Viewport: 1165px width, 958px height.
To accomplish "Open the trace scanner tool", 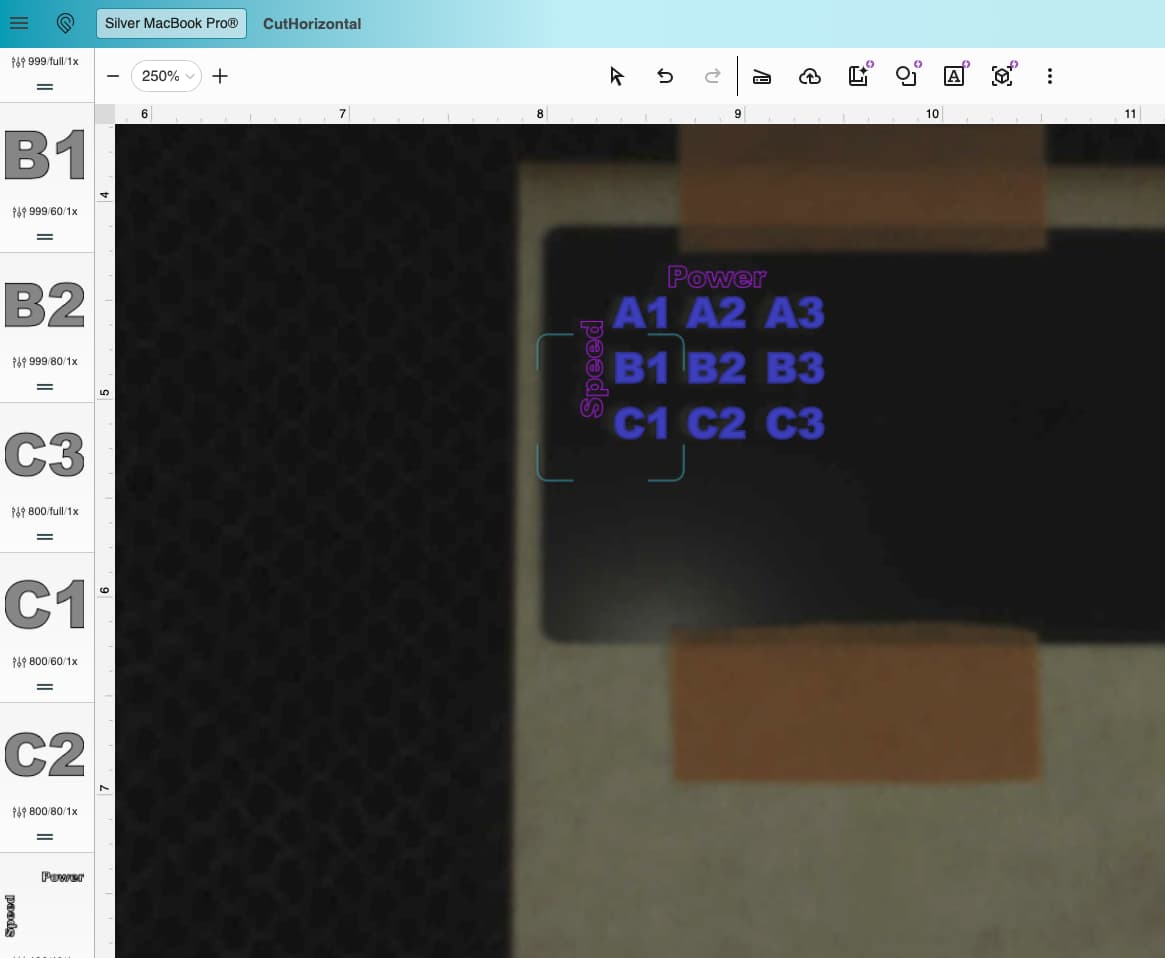I will coord(762,77).
